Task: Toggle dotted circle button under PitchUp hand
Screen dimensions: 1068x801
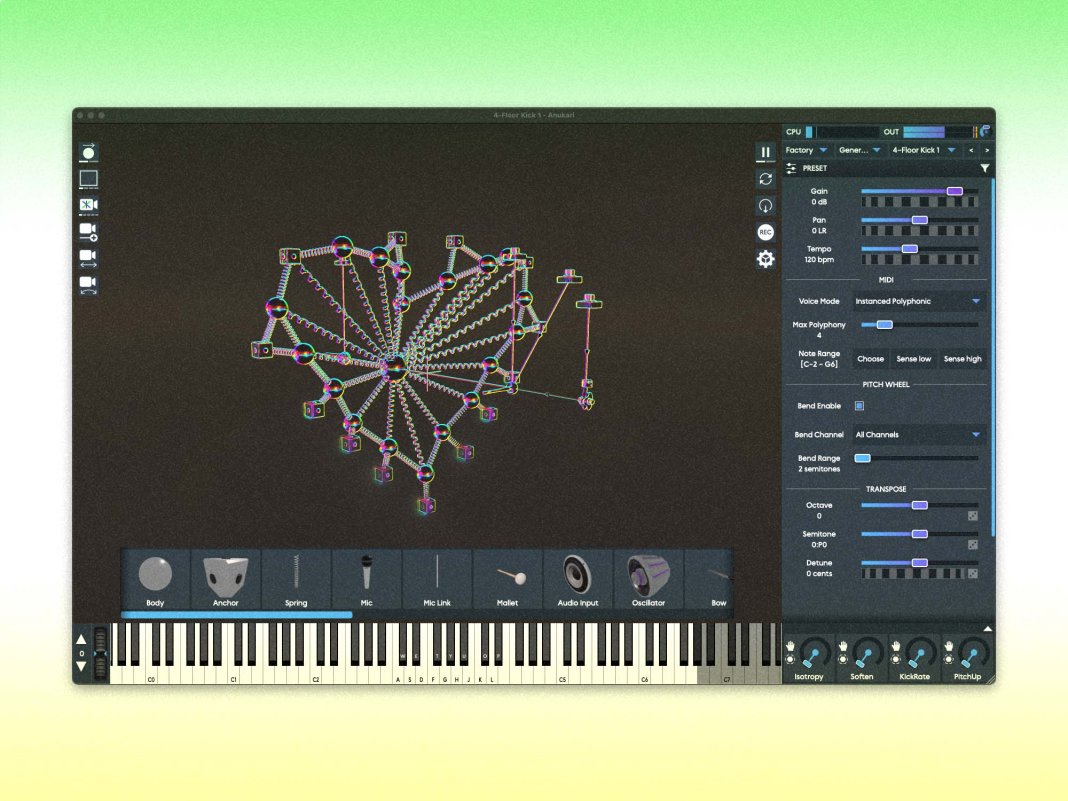Action: pyautogui.click(x=949, y=659)
